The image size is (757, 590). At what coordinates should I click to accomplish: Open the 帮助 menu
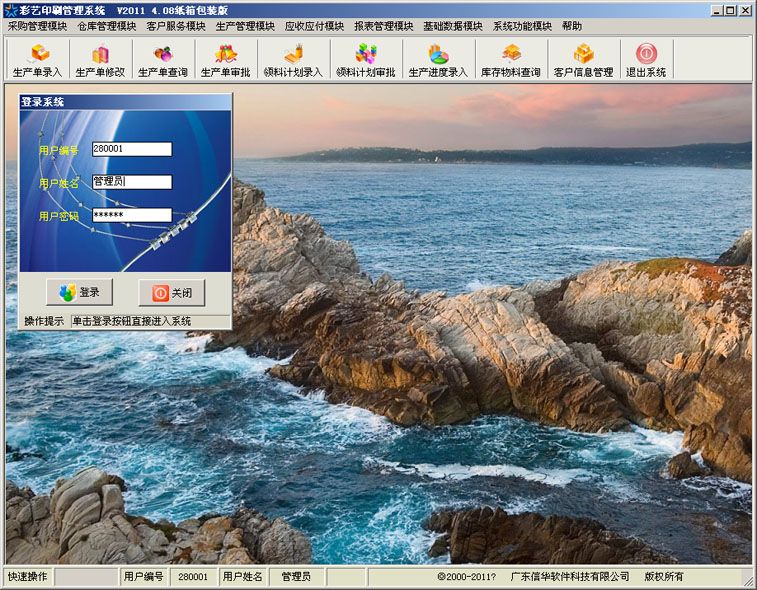coord(572,26)
